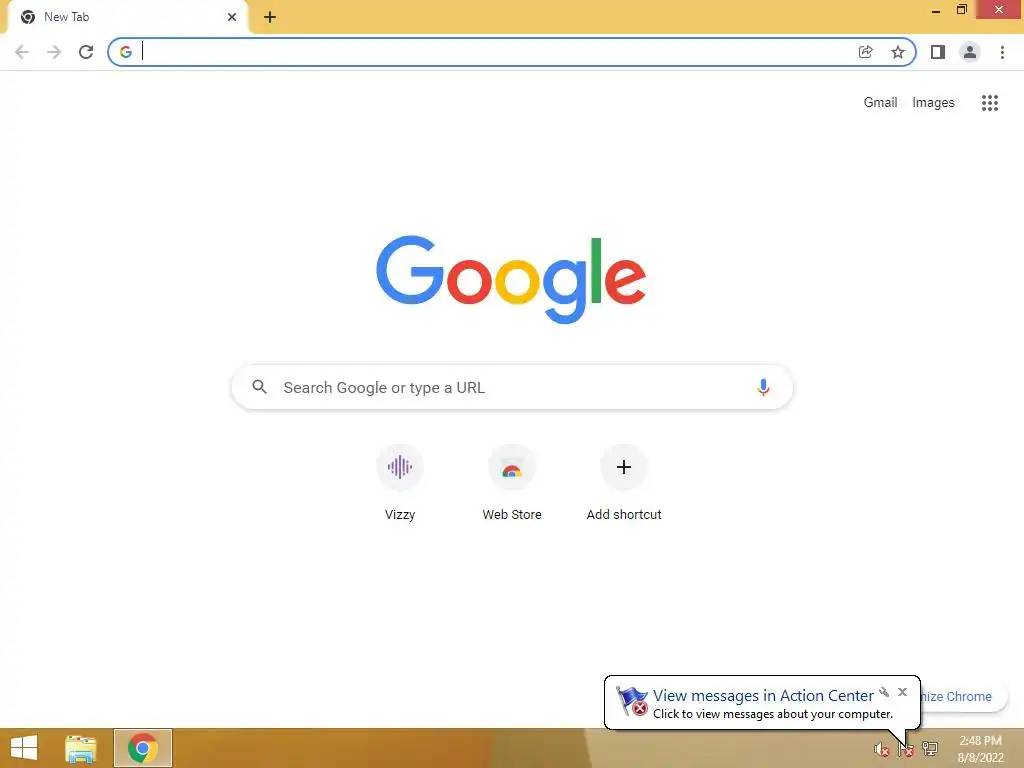Open Images link
The width and height of the screenshot is (1024, 768).
933,103
